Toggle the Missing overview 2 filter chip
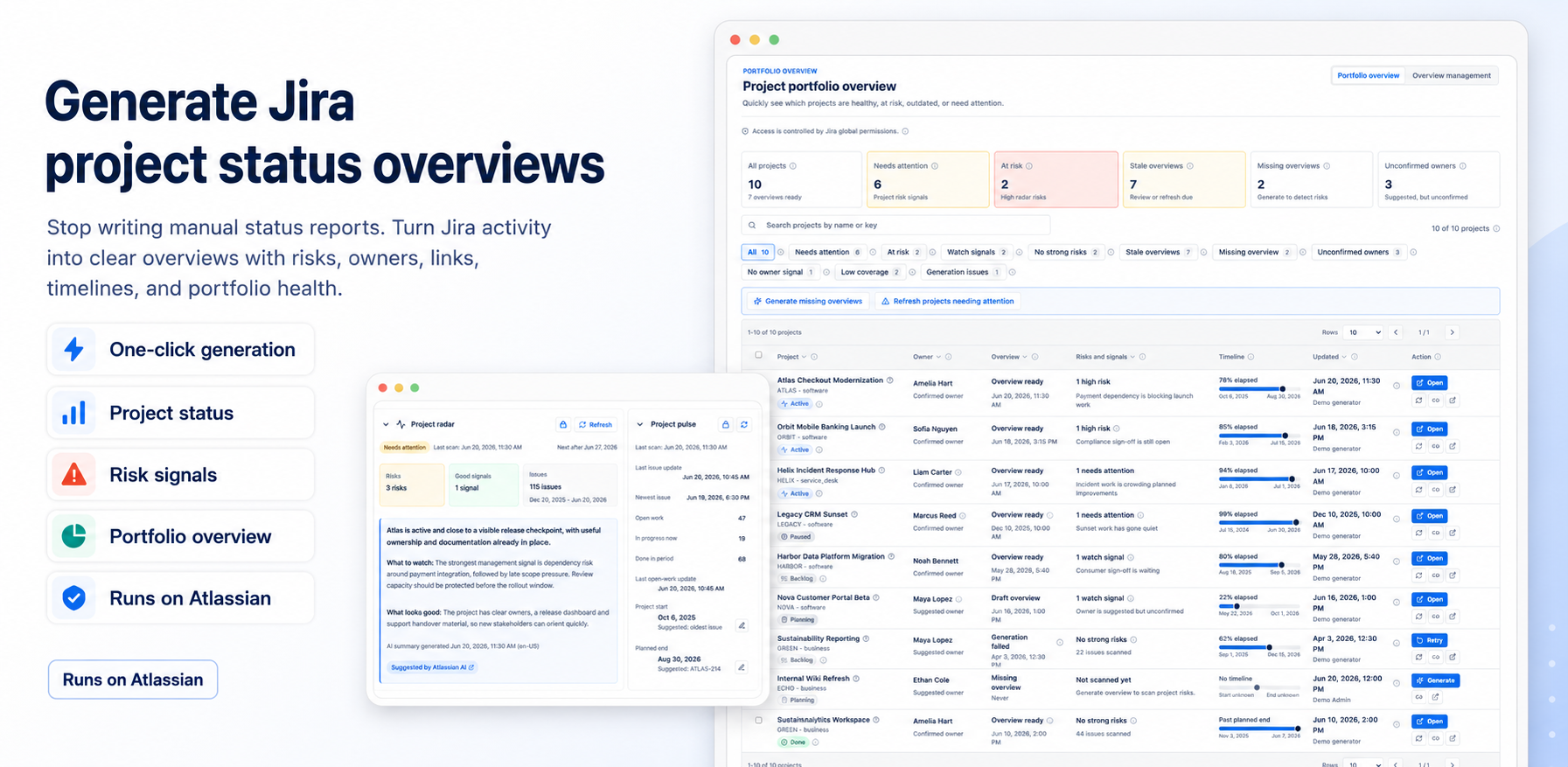The image size is (1568, 767). click(1255, 252)
